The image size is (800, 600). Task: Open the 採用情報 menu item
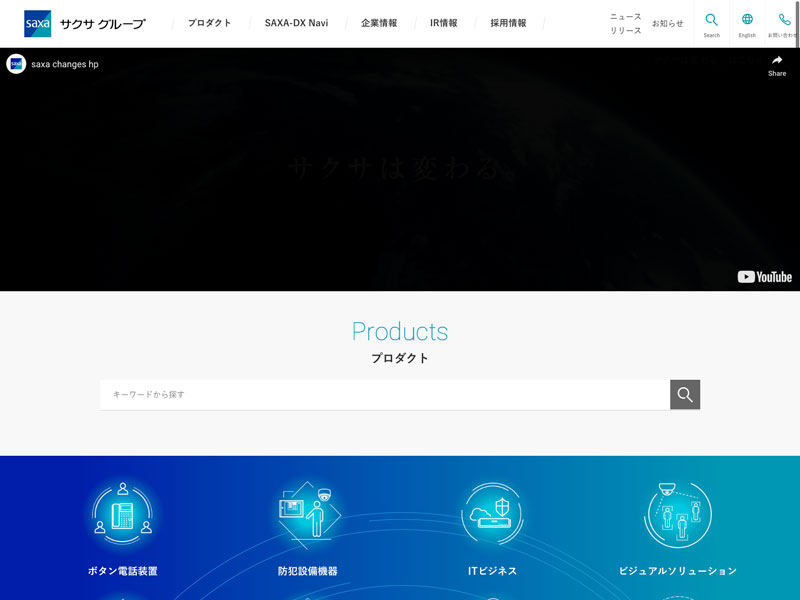508,23
